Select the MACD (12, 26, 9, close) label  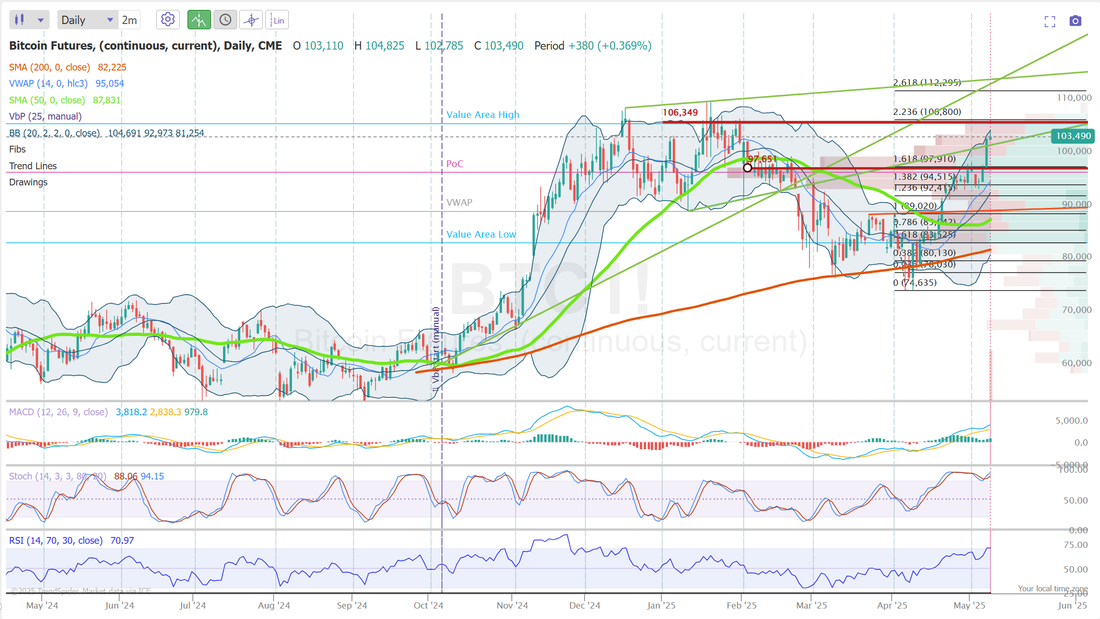[x=58, y=412]
